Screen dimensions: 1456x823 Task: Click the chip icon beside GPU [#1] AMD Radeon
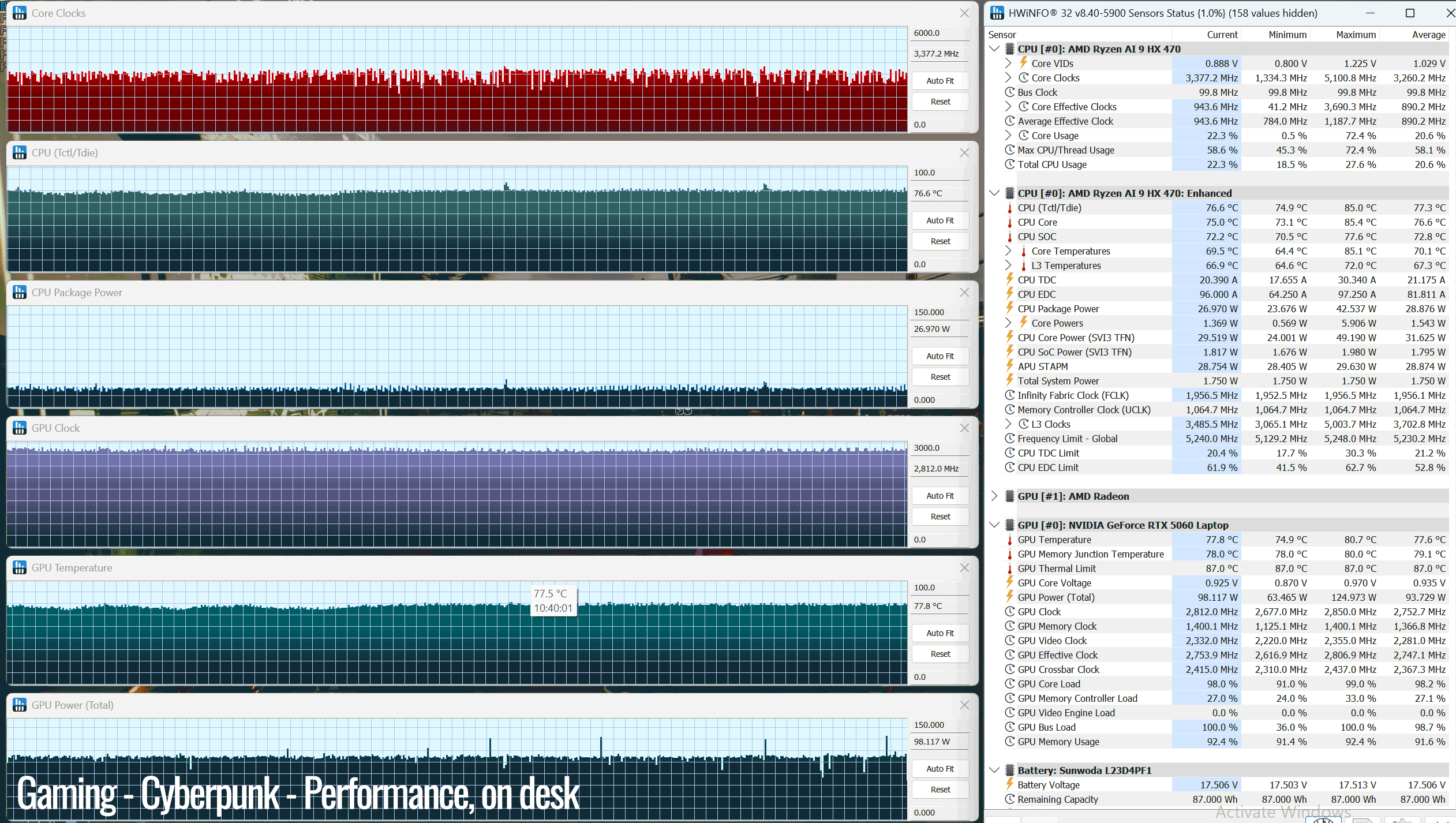1010,496
